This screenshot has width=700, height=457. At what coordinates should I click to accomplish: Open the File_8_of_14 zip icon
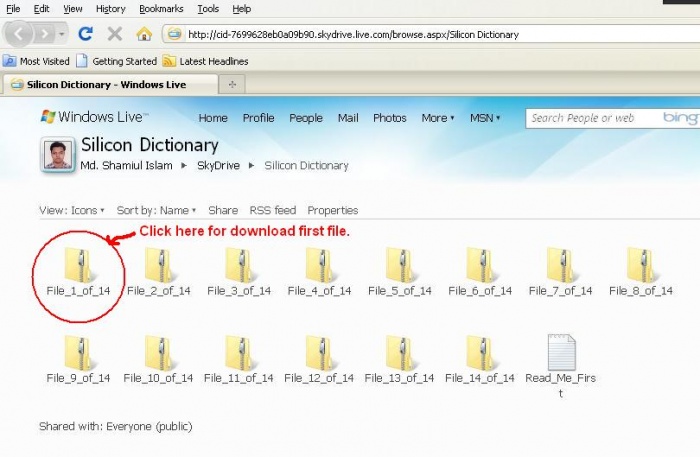pyautogui.click(x=640, y=266)
